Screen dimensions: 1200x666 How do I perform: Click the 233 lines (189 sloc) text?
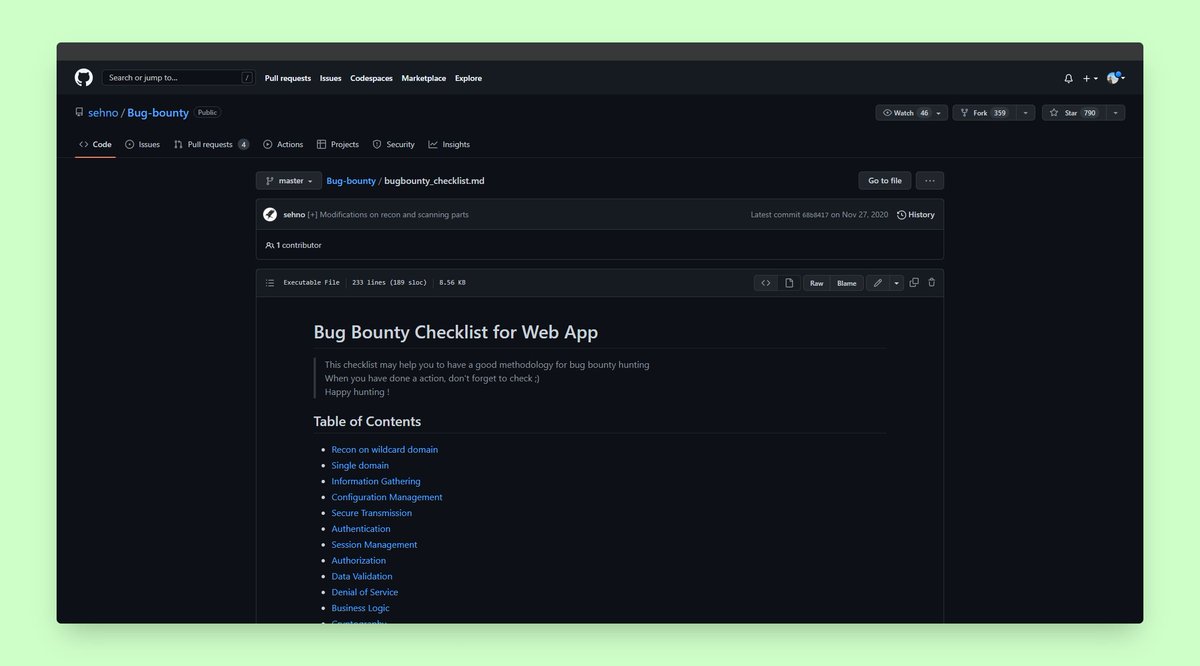[390, 283]
